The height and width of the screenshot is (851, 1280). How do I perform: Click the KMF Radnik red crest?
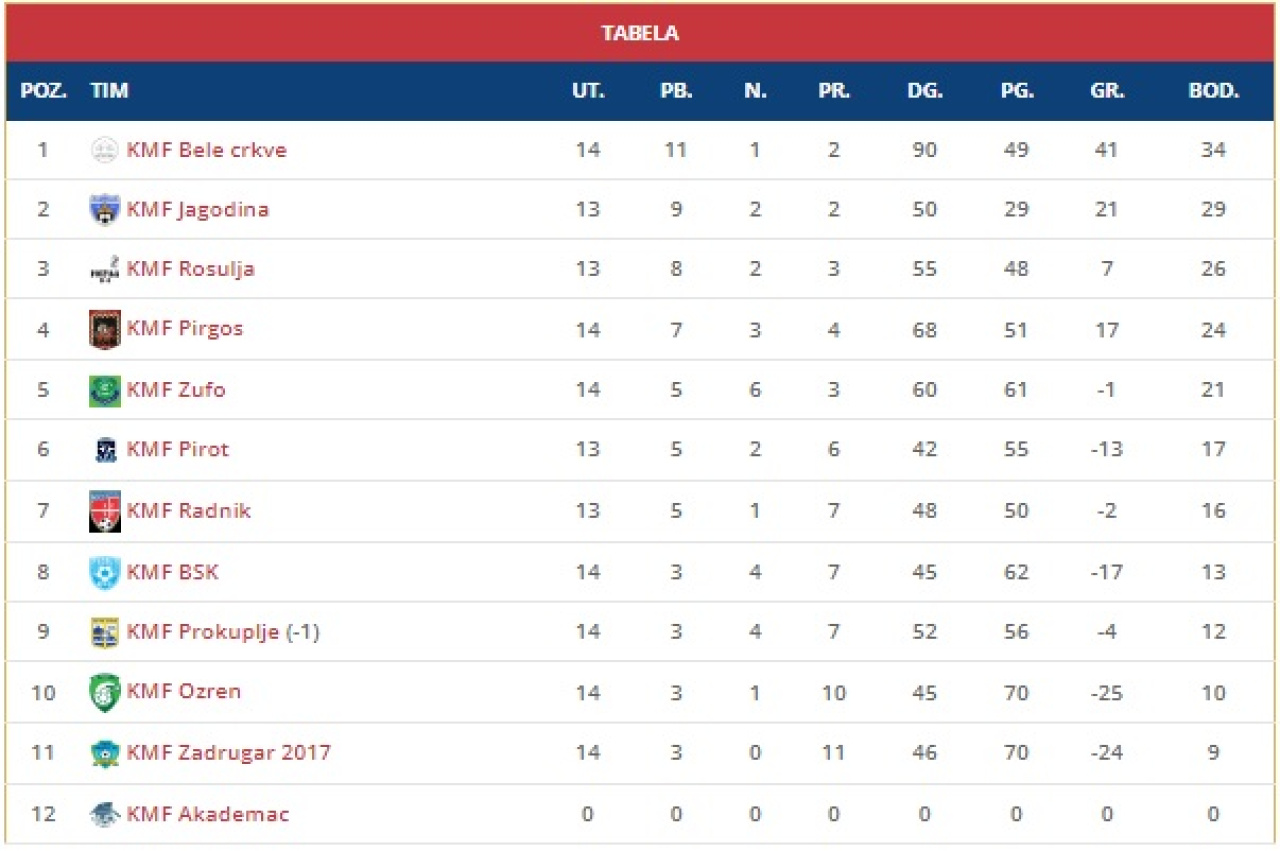[104, 511]
